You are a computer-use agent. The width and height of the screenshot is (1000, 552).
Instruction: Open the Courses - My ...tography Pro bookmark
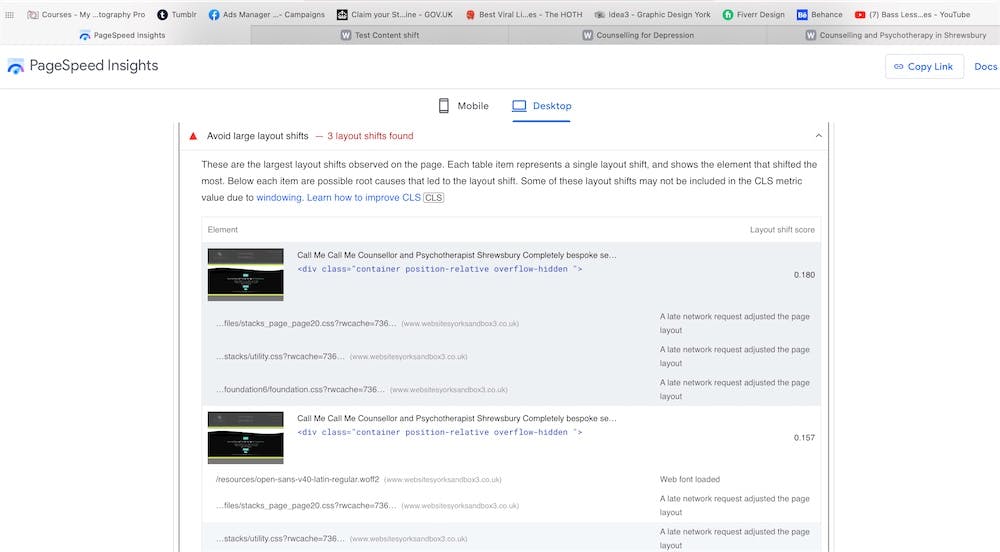point(86,15)
